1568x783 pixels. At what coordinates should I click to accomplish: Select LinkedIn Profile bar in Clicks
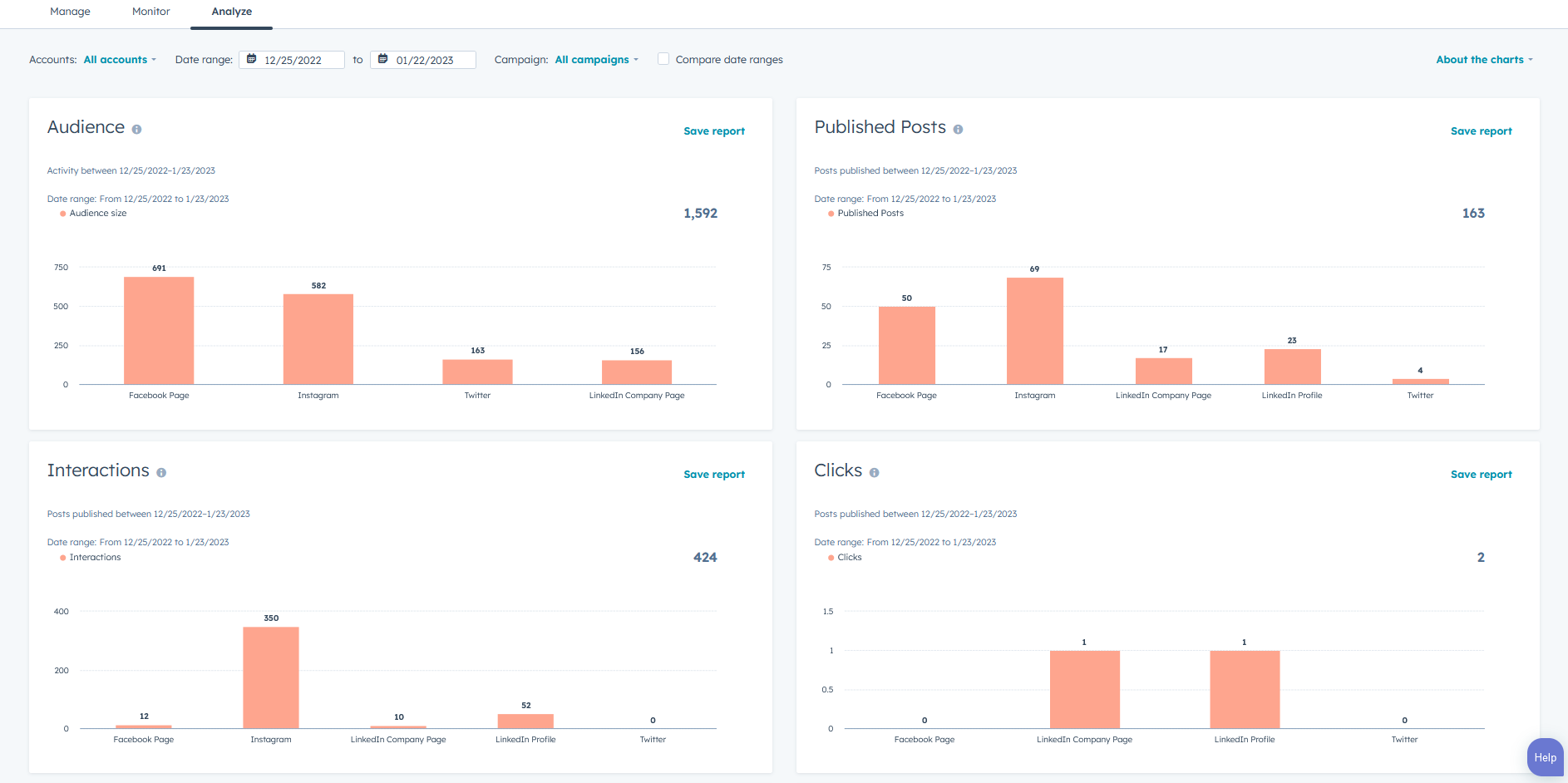(1245, 690)
